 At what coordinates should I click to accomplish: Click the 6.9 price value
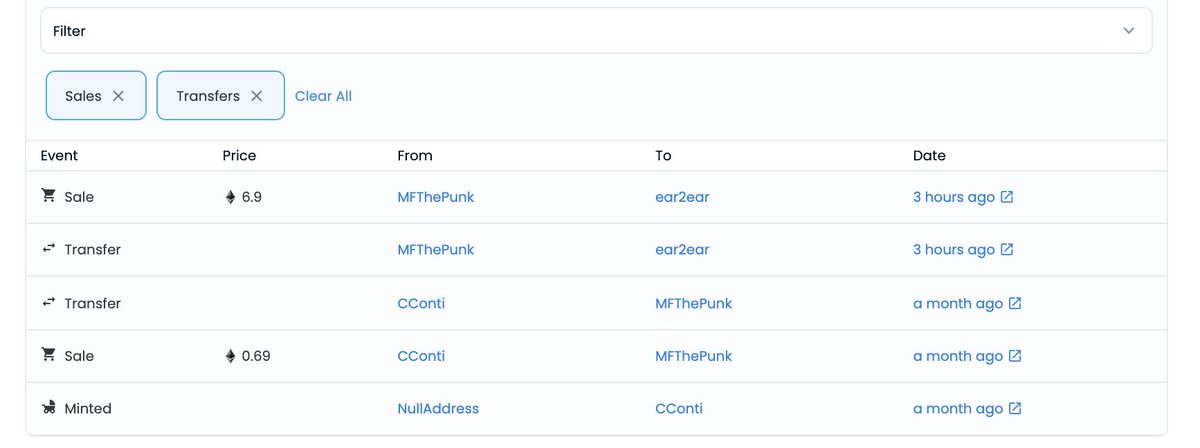click(x=252, y=197)
